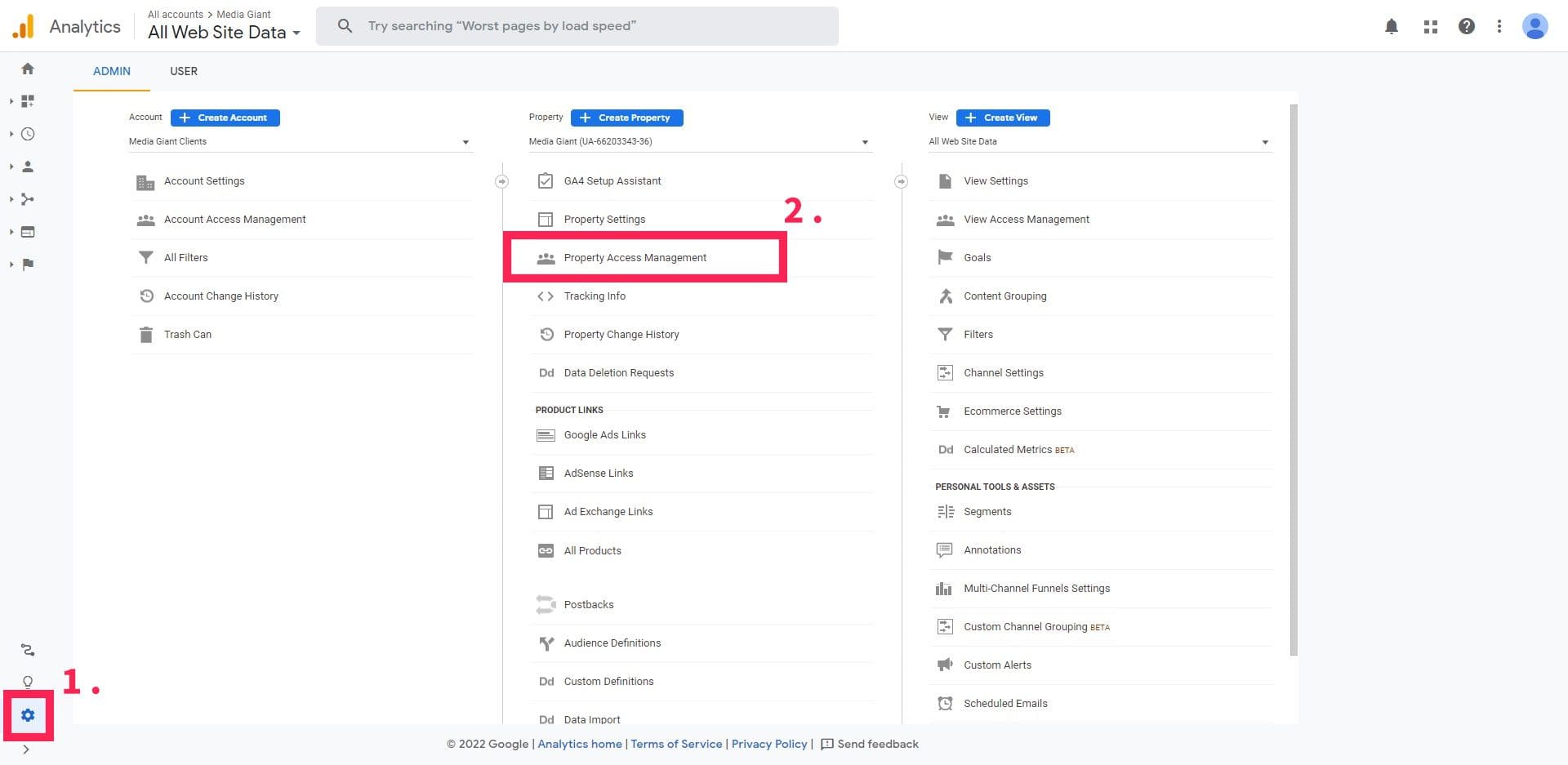Click the Segments icon
This screenshot has height=765, width=1568.
[946, 512]
